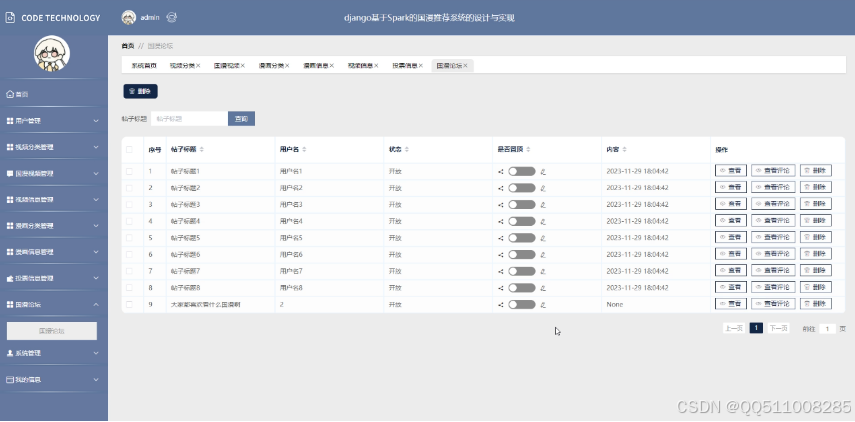Check the checkbox for row 7
855x422 pixels.
pos(129,271)
